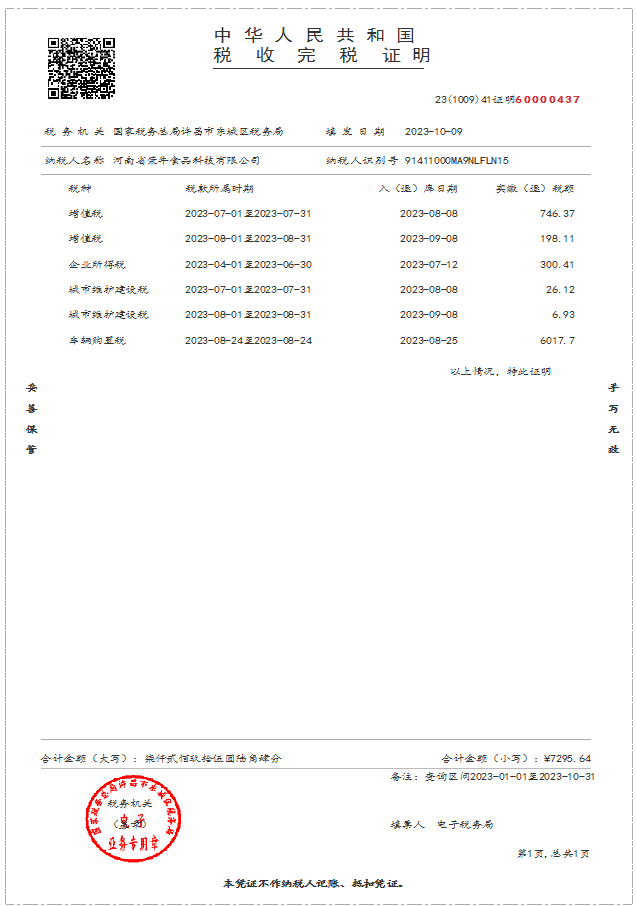Click the issue date 2023-10-09
The image size is (637, 906).
(x=433, y=132)
